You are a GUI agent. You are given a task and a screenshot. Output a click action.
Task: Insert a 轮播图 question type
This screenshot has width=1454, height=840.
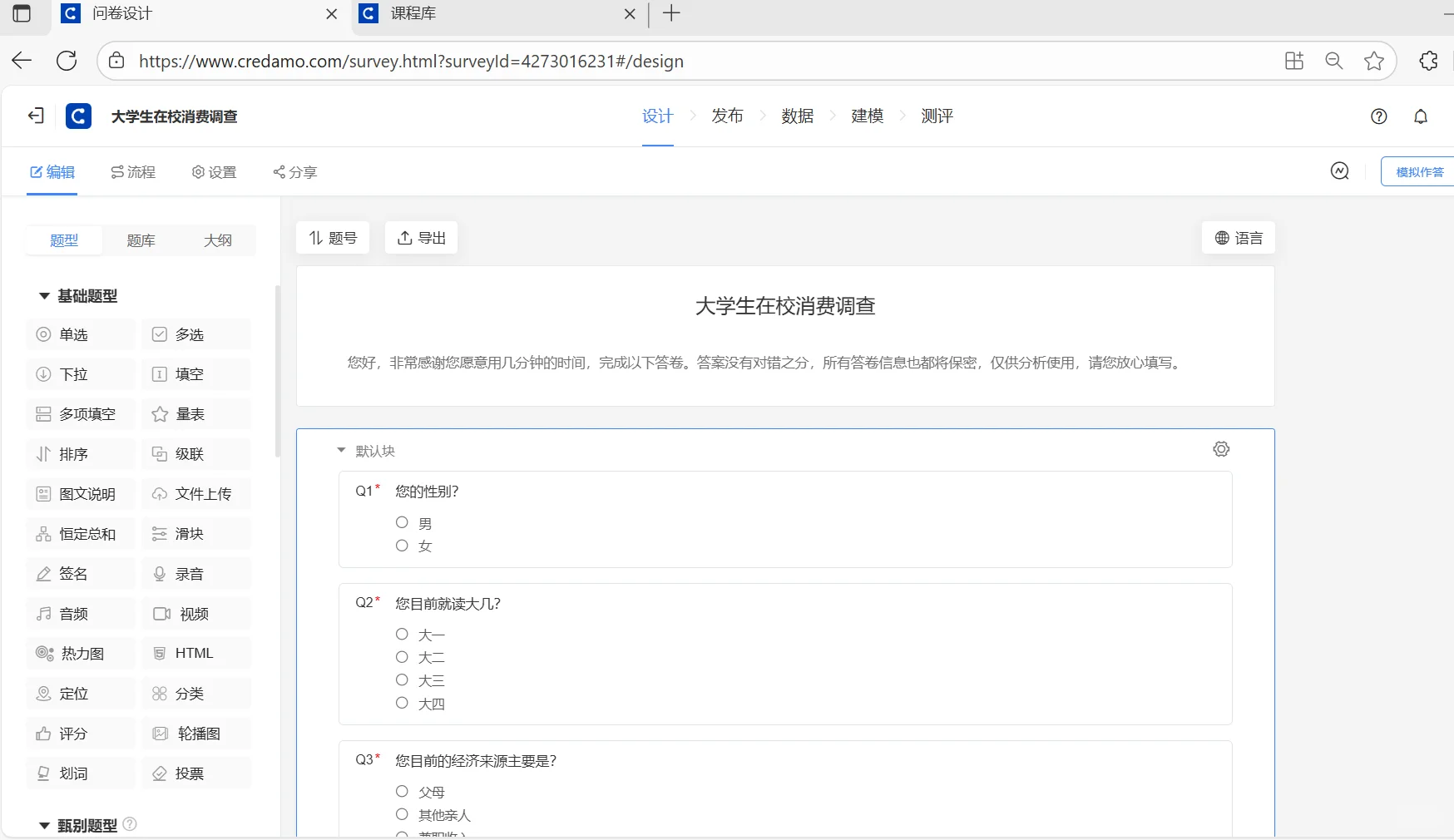[x=197, y=734]
